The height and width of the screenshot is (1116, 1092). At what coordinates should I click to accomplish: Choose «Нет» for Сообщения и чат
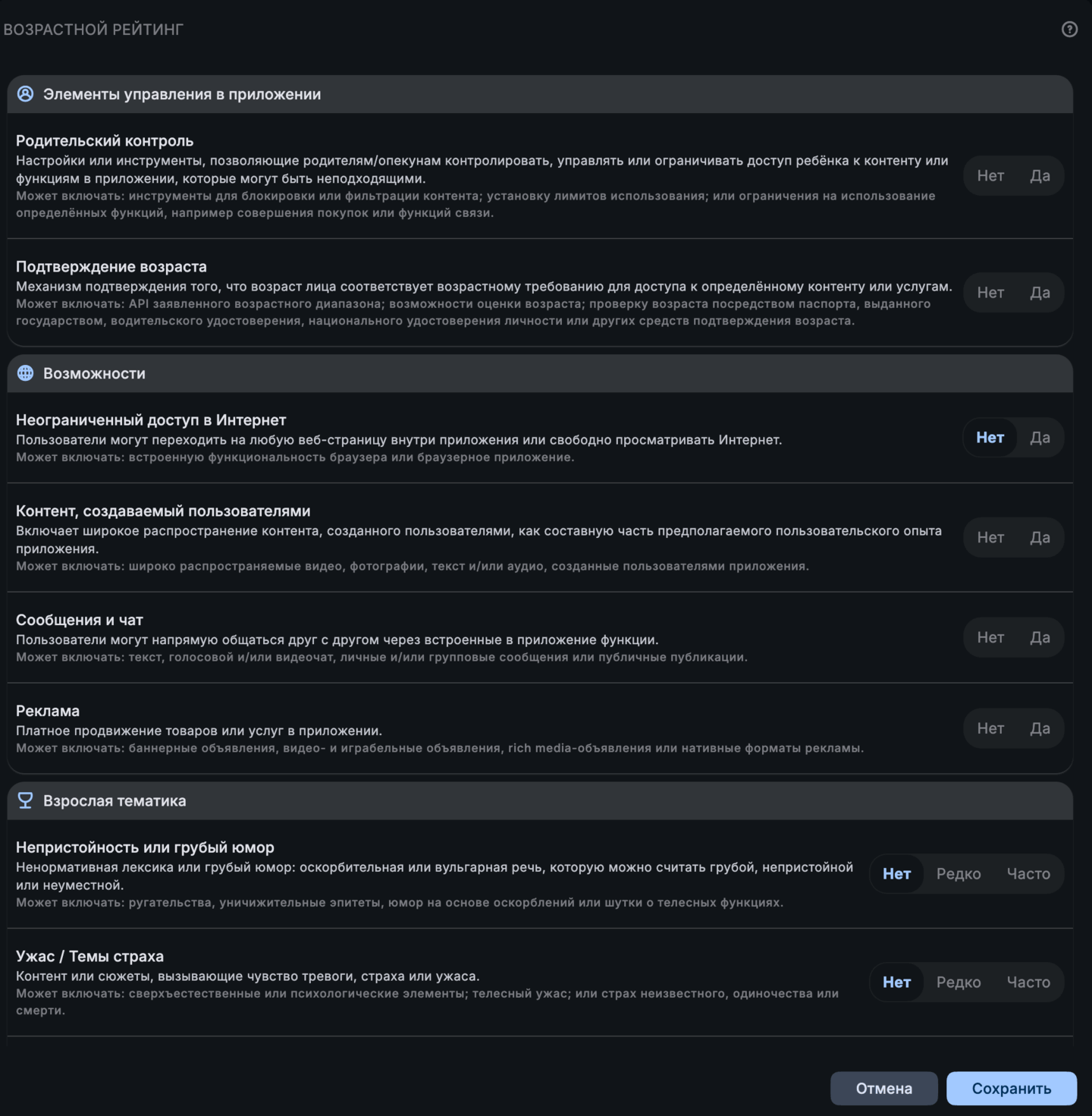990,637
